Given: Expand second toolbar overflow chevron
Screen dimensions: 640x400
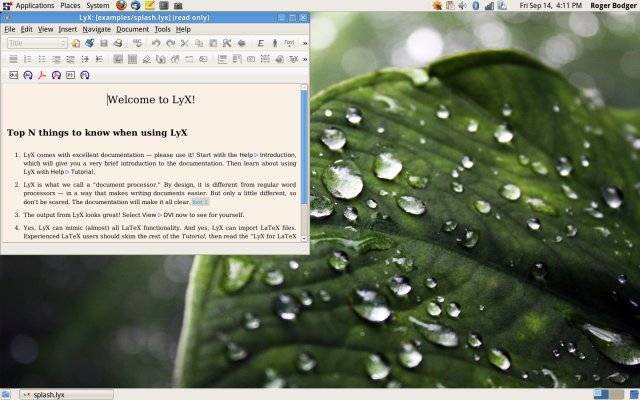Looking at the screenshot, I should pos(305,59).
